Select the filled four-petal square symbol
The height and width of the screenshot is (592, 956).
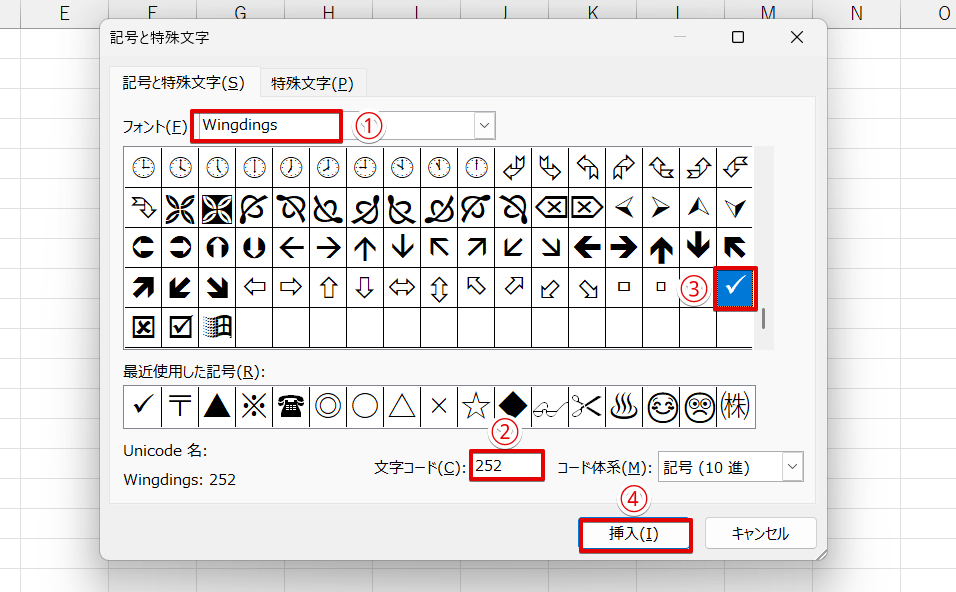click(217, 208)
